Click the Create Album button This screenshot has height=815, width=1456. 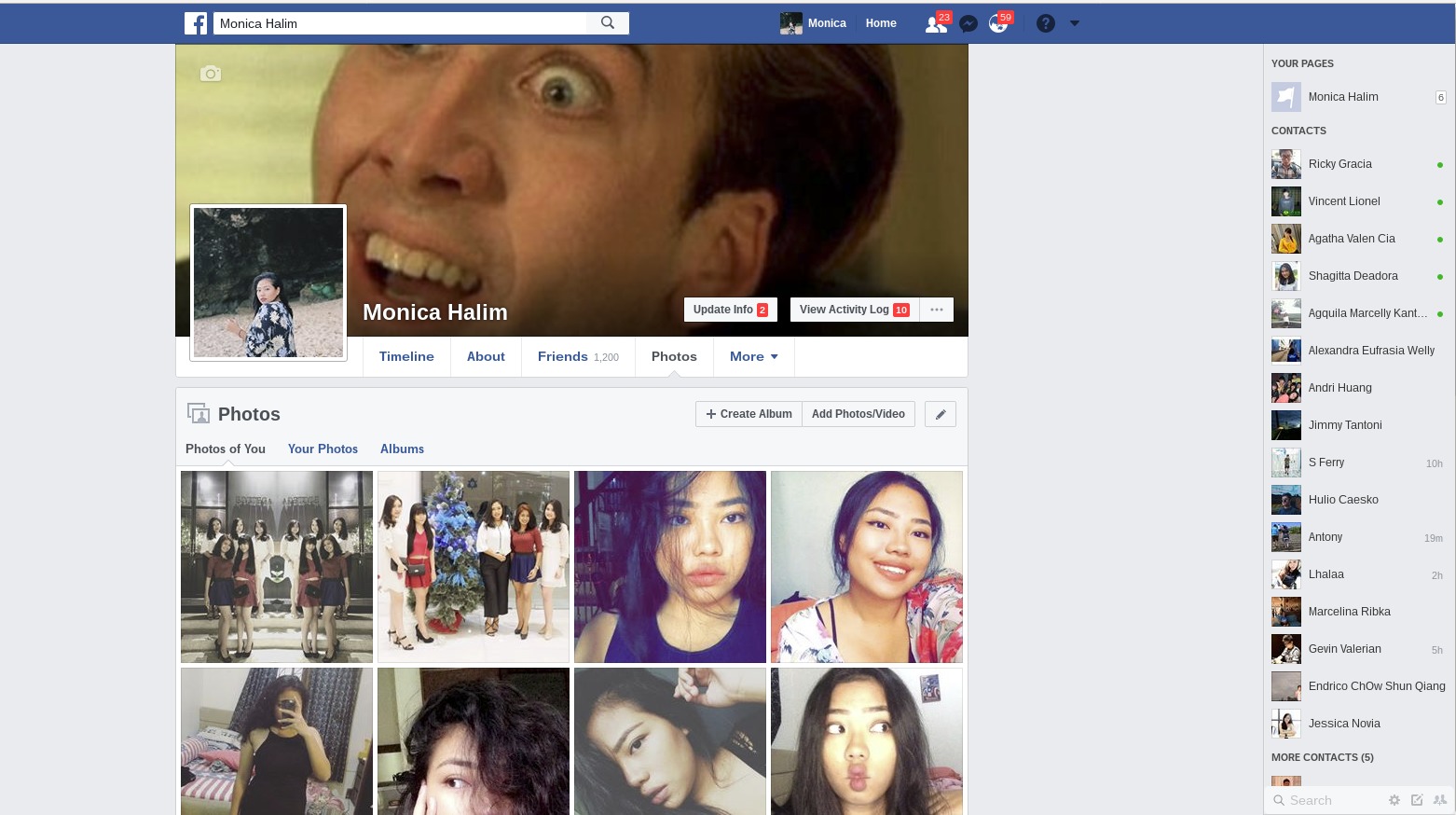point(749,414)
